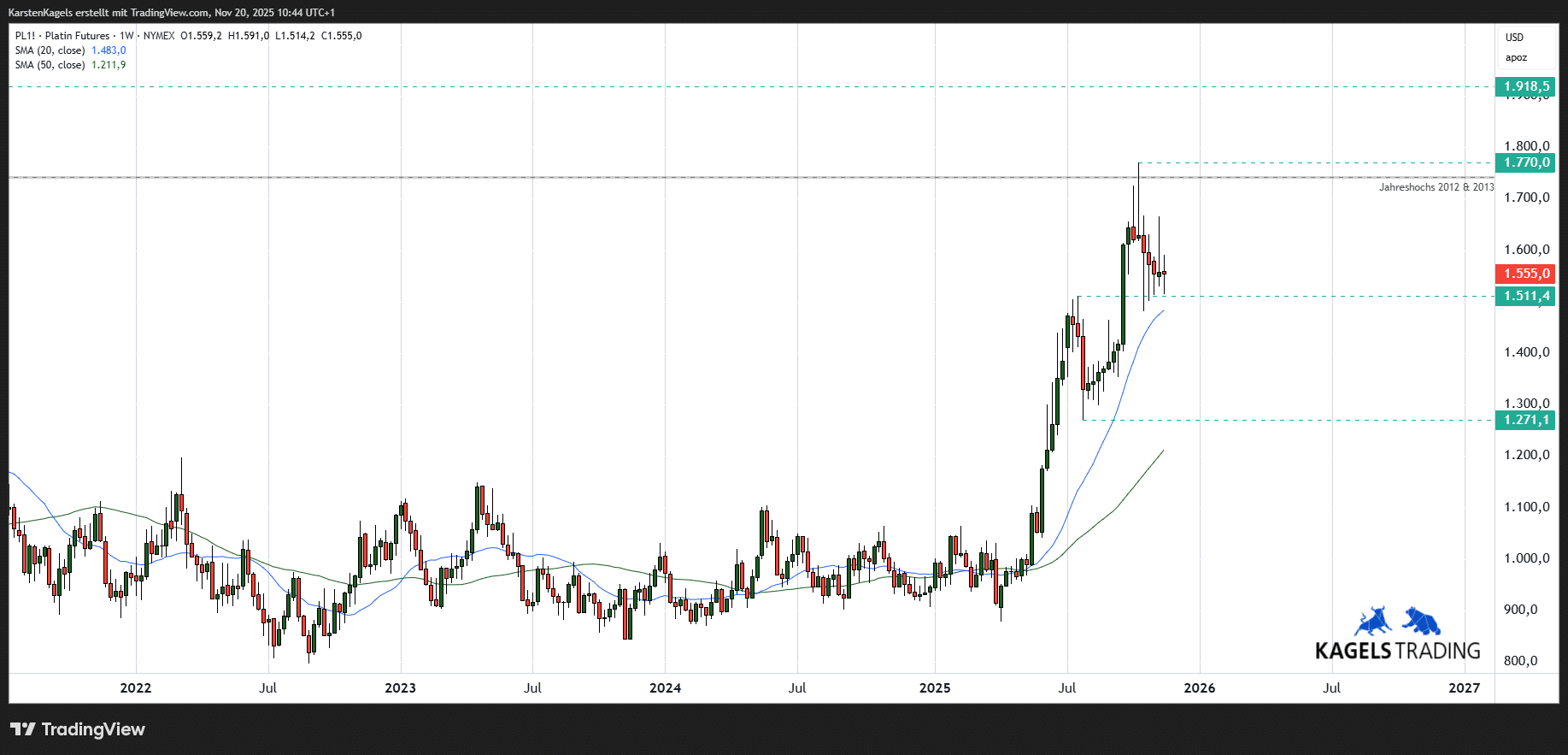Screen dimensions: 1568x755
Task: Open the USD currency selector
Action: (1514, 38)
